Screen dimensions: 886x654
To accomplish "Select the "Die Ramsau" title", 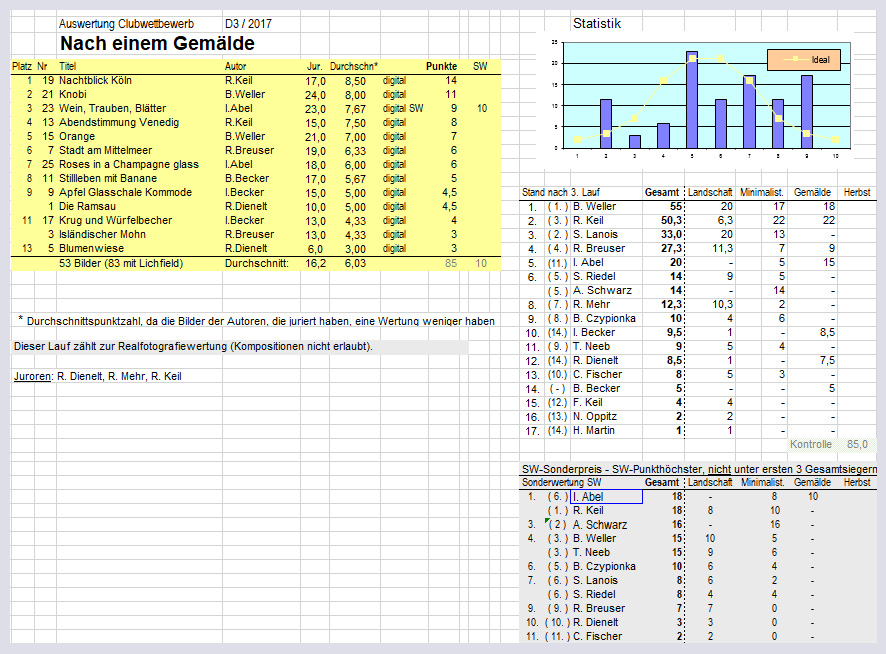I will click(88, 206).
